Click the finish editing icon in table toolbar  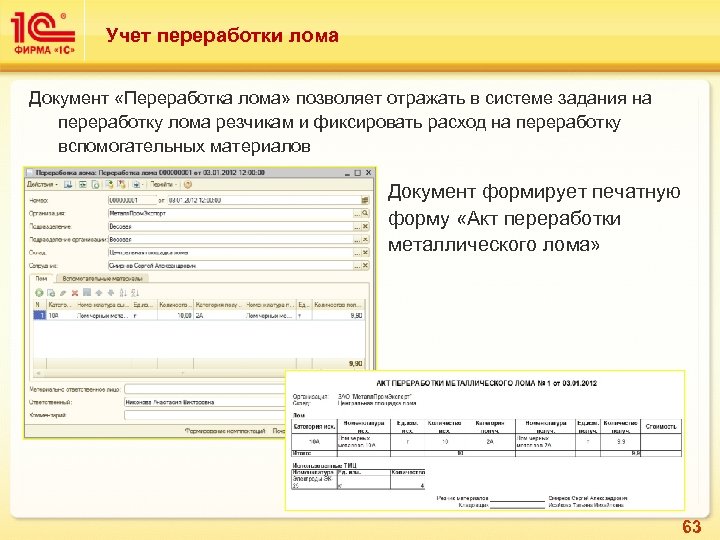87,292
